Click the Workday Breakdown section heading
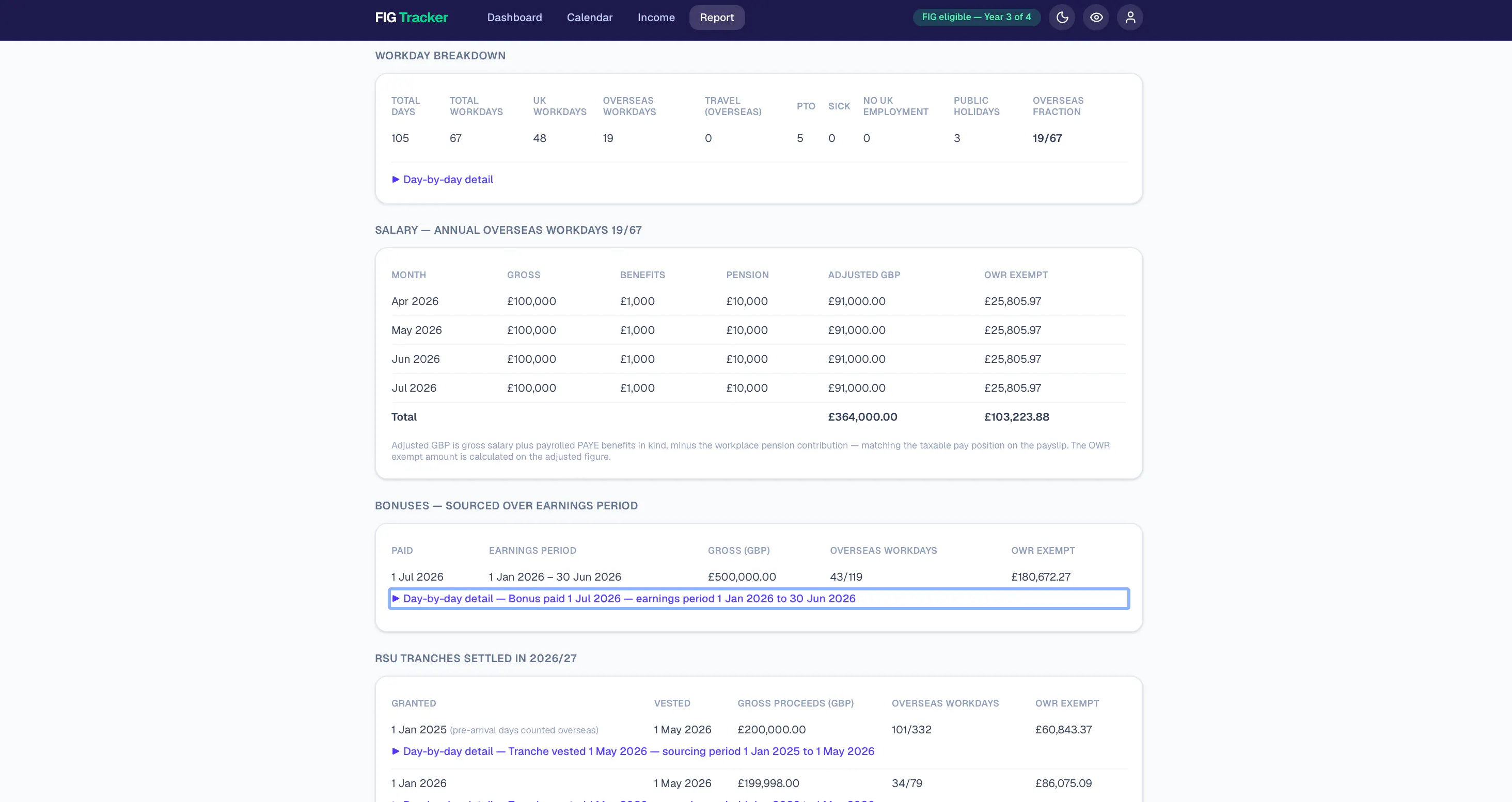 tap(440, 56)
